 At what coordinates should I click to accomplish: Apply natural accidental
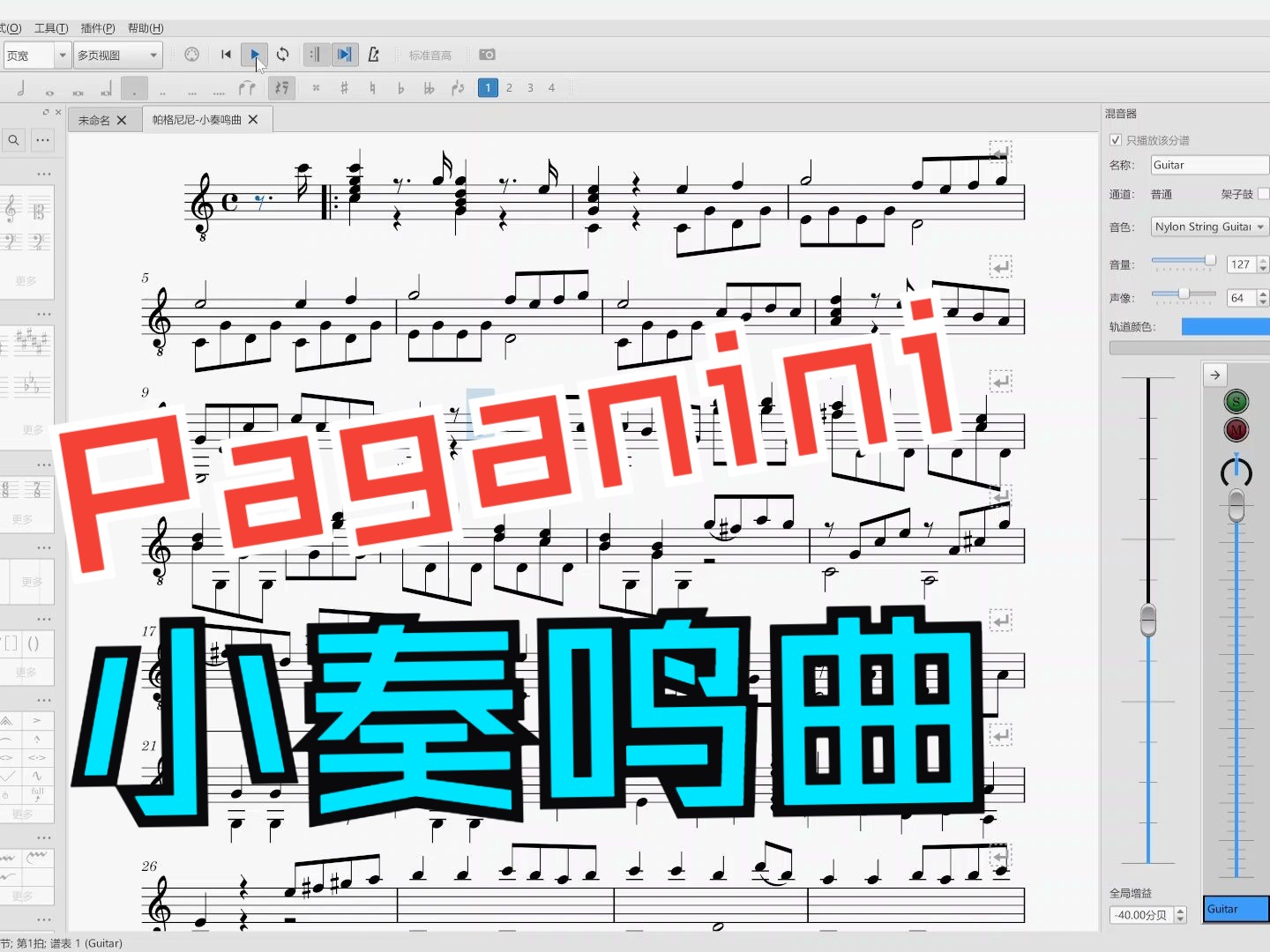[x=372, y=88]
